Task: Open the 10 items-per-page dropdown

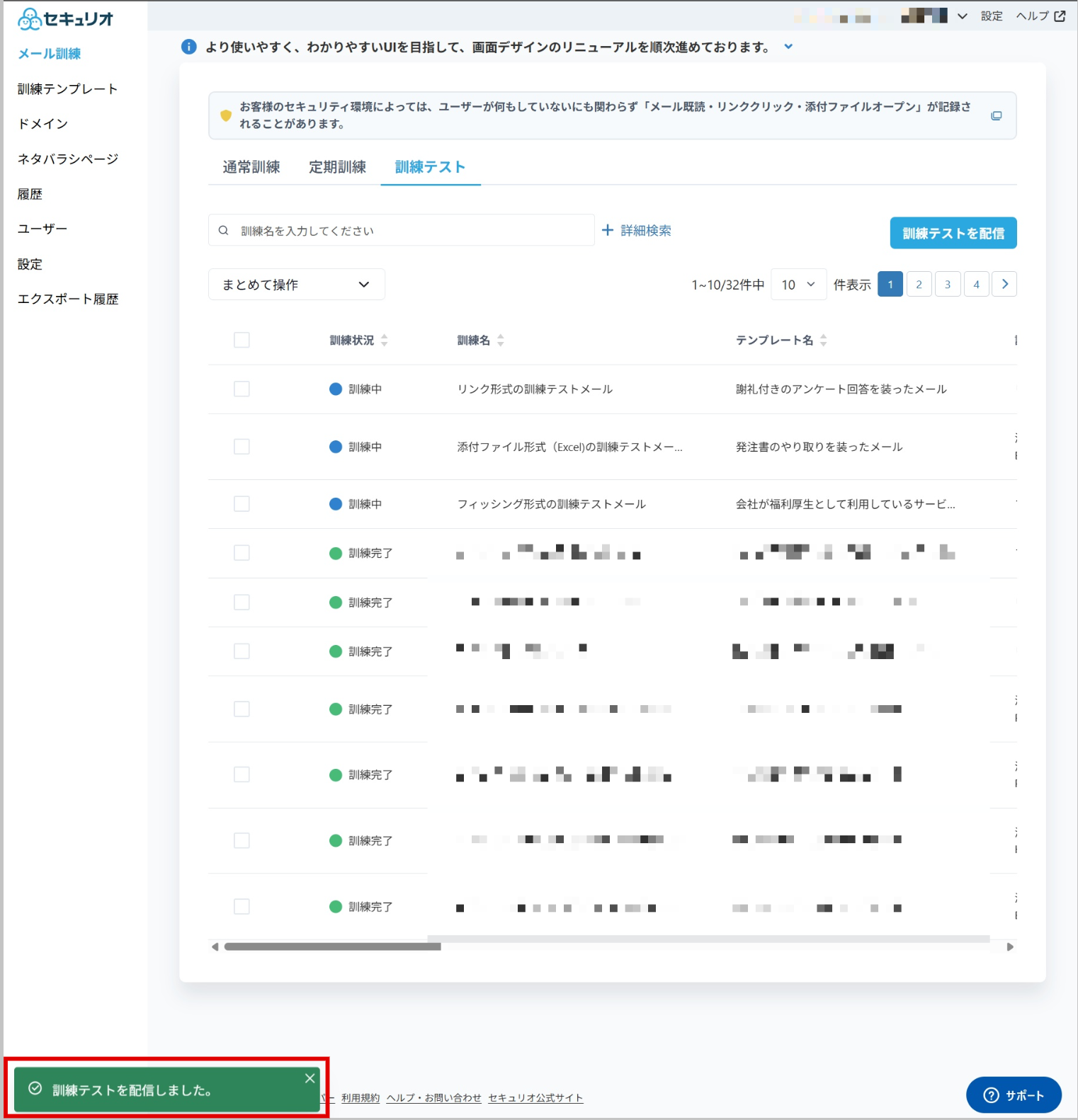Action: click(798, 285)
